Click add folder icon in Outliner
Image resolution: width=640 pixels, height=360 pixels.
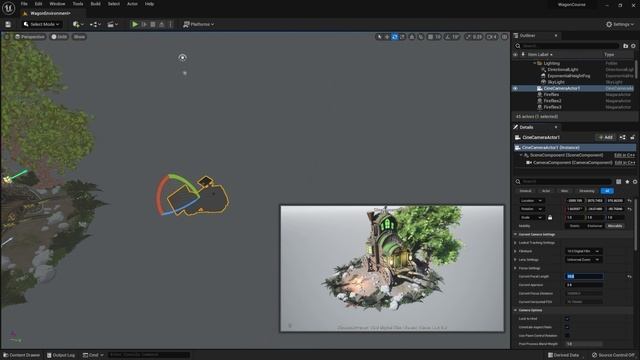pos(625,46)
